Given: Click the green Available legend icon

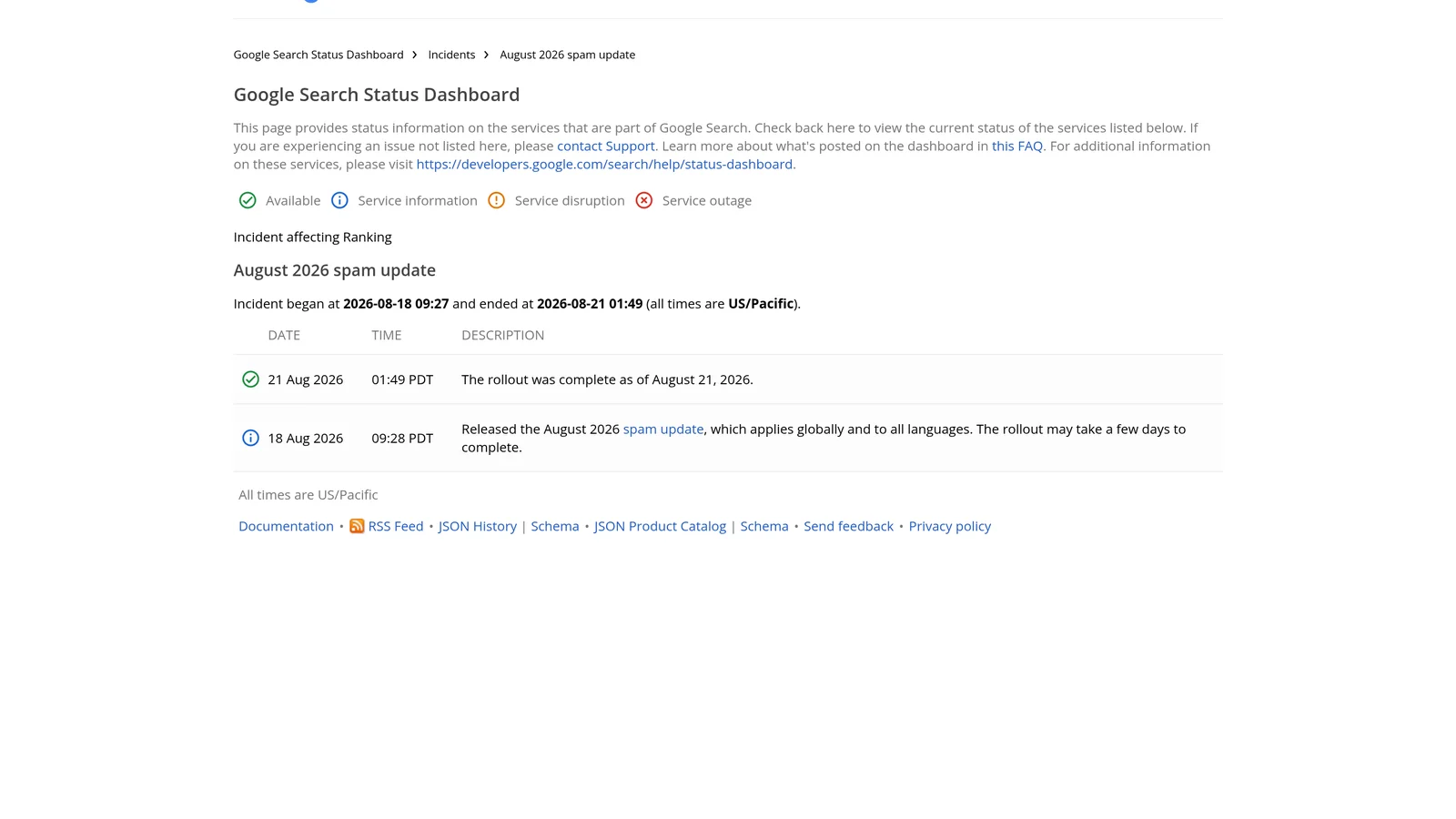Looking at the screenshot, I should click(x=248, y=200).
